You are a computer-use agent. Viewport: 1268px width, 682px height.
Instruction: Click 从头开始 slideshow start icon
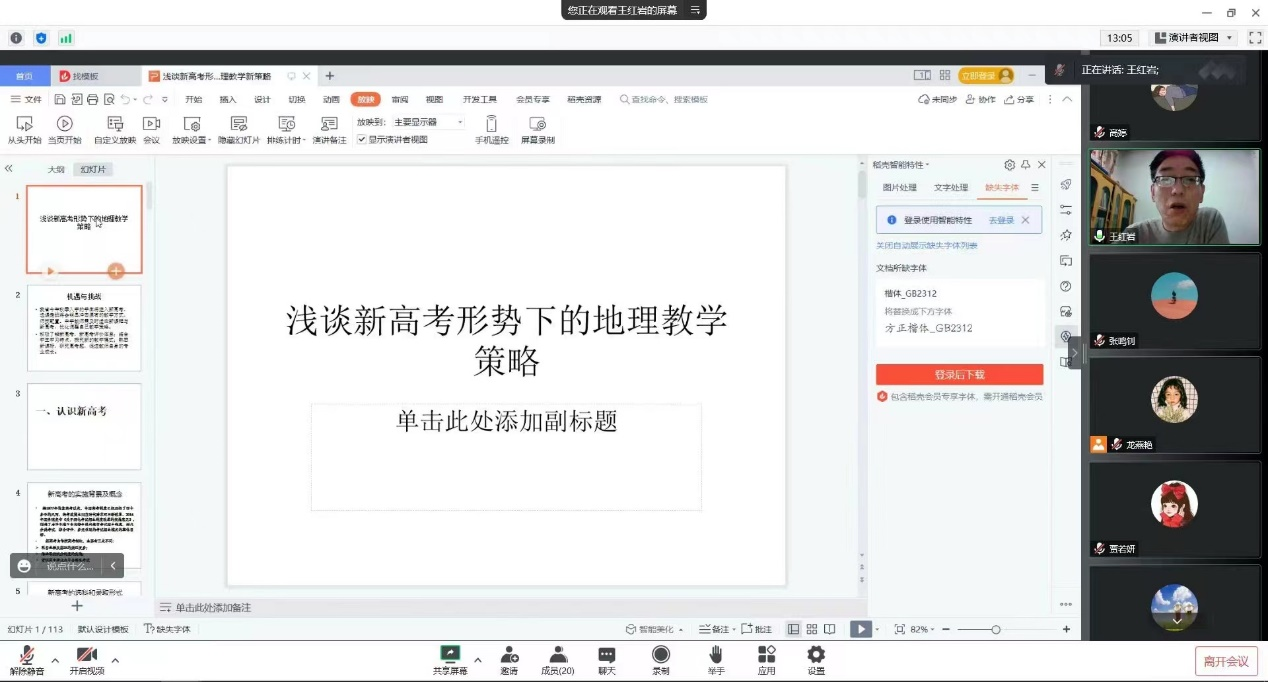[x=25, y=123]
